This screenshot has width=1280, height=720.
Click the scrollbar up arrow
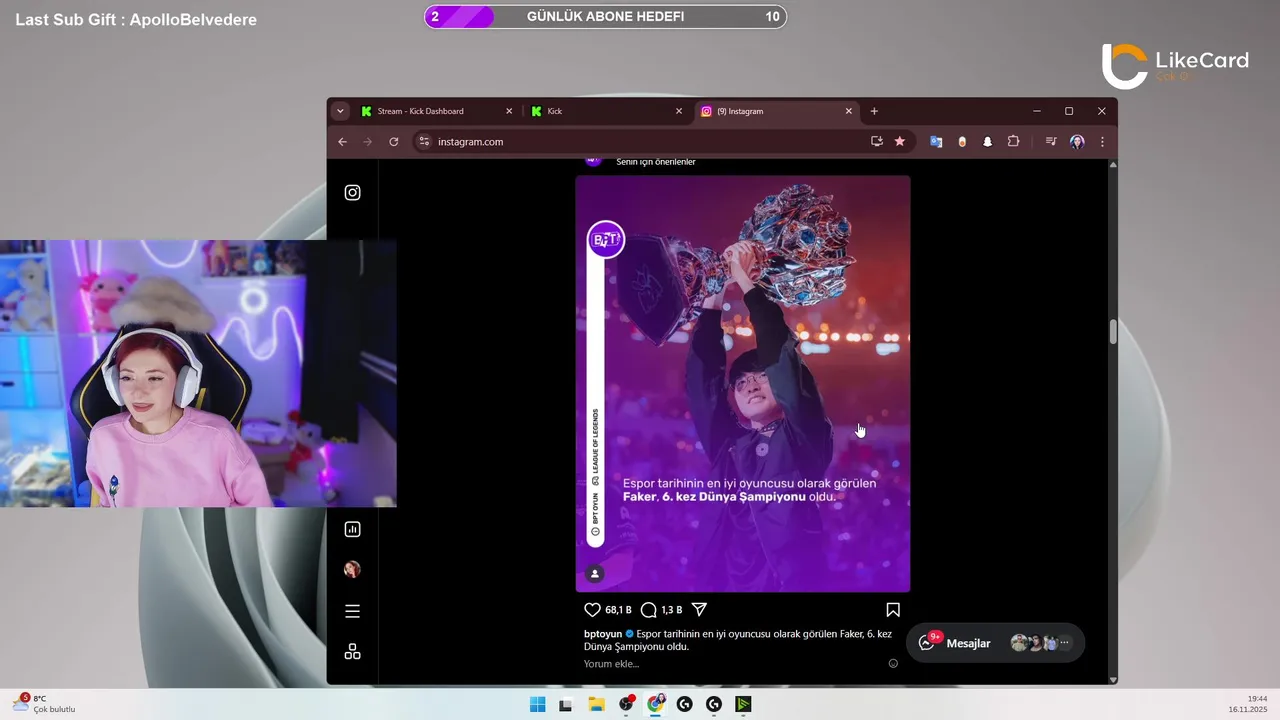point(1113,165)
